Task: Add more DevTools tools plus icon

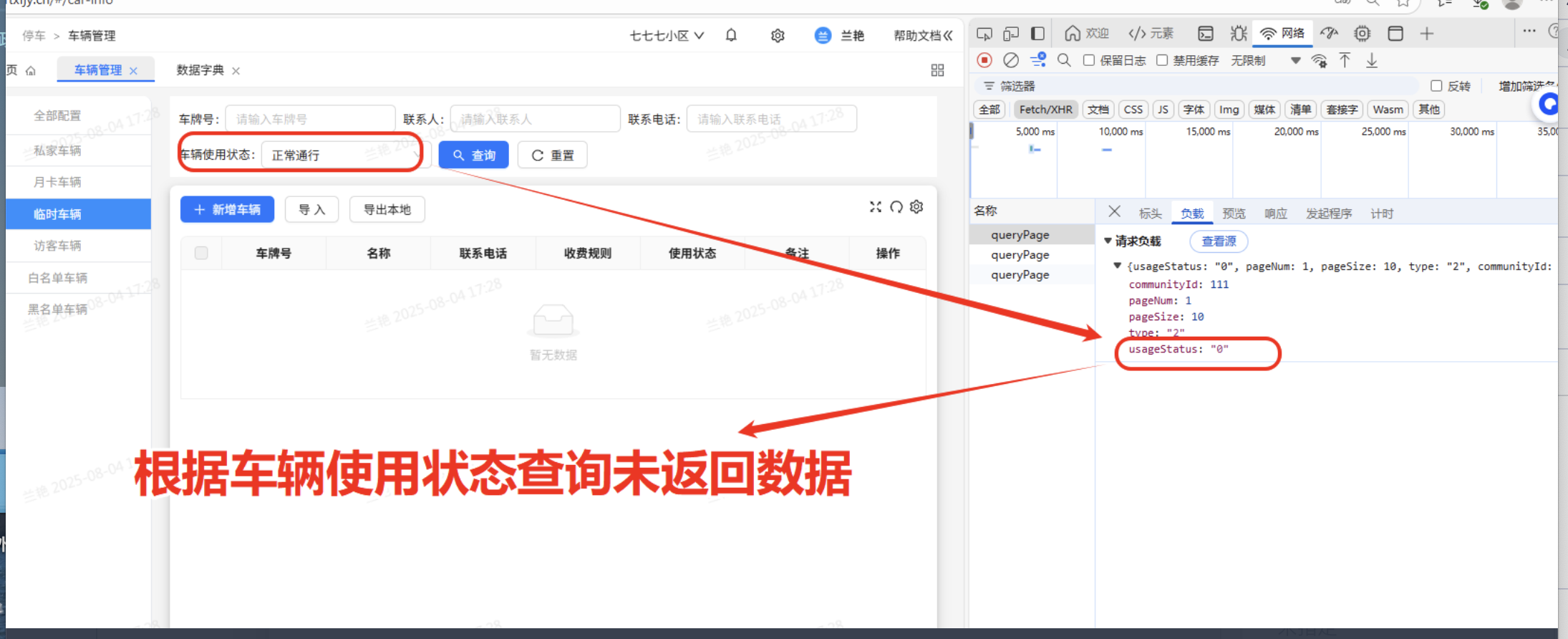Action: (1427, 34)
